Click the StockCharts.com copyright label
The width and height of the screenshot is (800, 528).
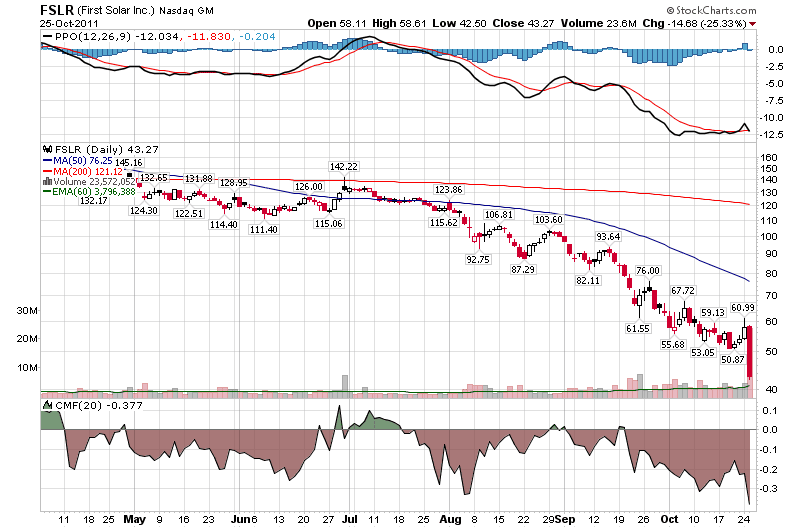[711, 10]
